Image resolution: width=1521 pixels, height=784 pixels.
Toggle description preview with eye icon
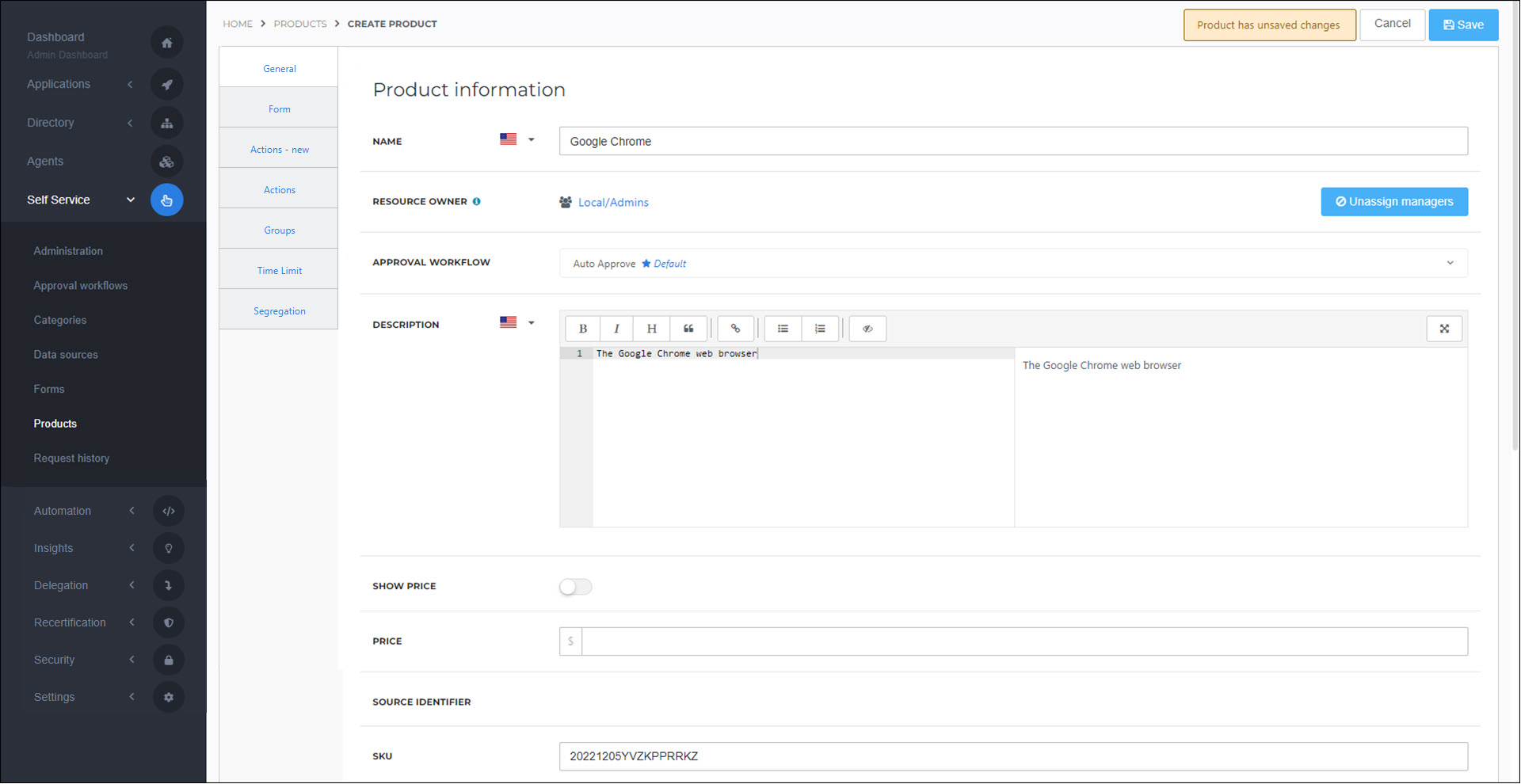(867, 329)
